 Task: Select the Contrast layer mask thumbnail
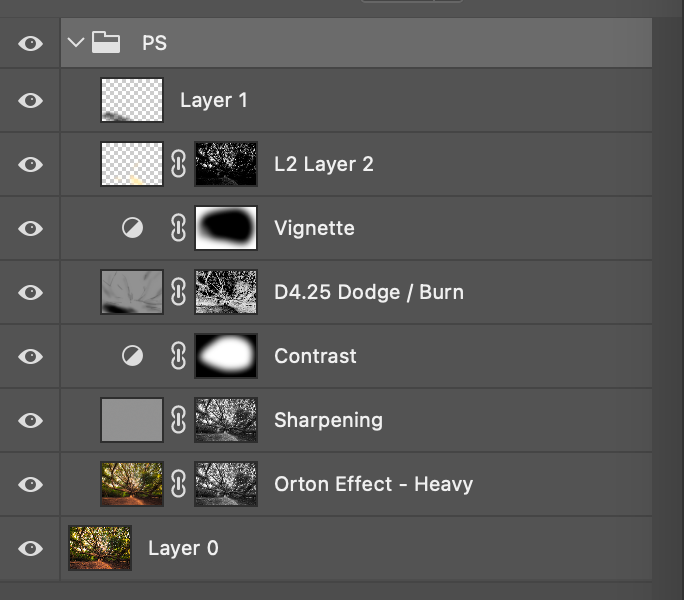[226, 356]
